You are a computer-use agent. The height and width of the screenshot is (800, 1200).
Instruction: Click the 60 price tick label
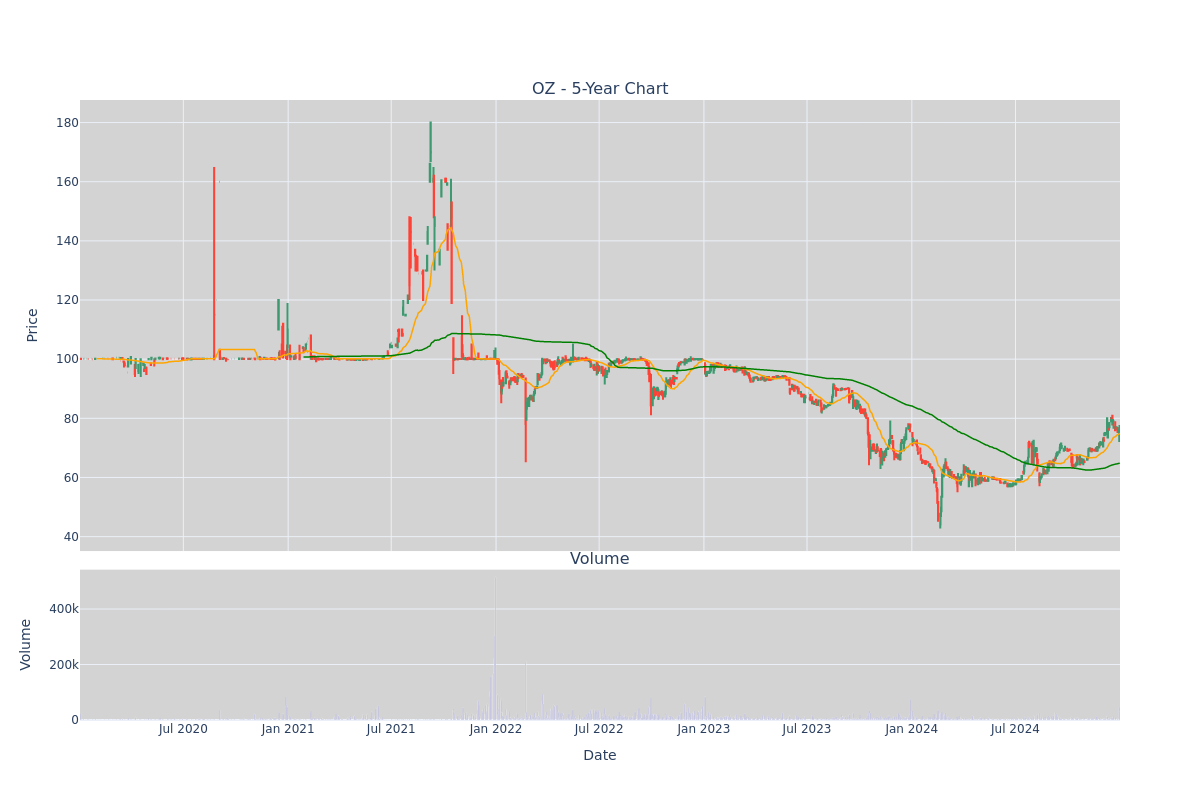(72, 477)
